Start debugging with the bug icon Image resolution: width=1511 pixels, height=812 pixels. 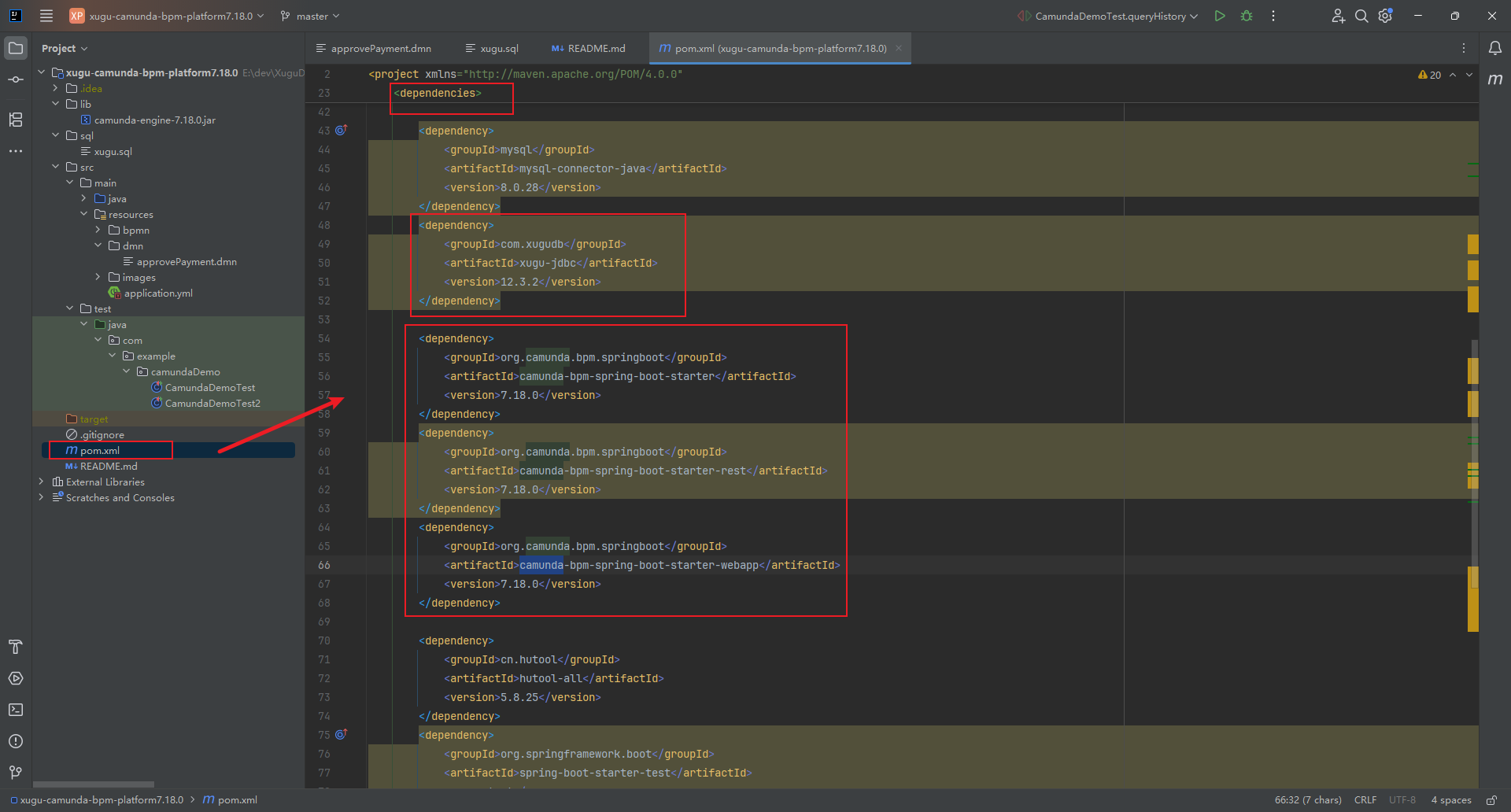(1247, 16)
